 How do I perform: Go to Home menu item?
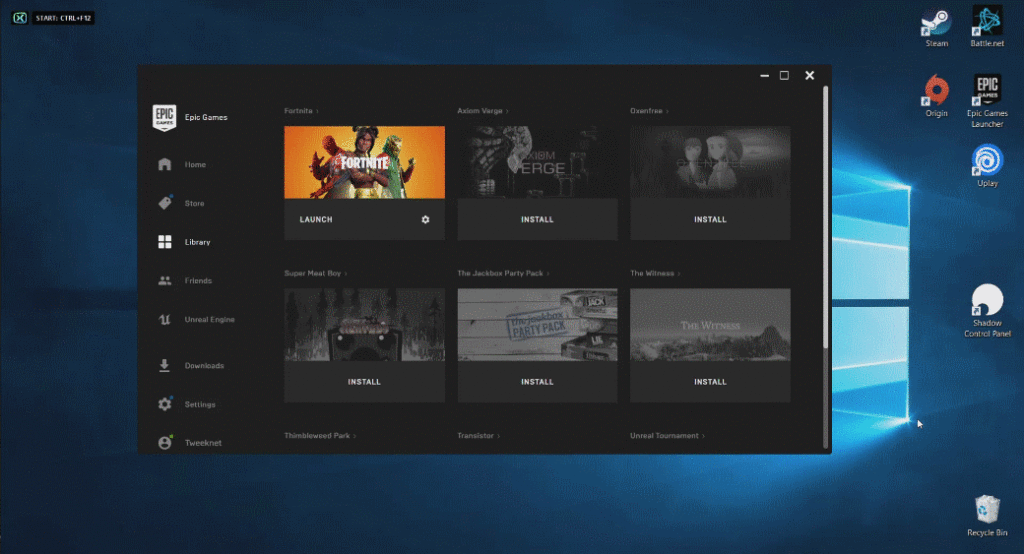click(x=195, y=165)
